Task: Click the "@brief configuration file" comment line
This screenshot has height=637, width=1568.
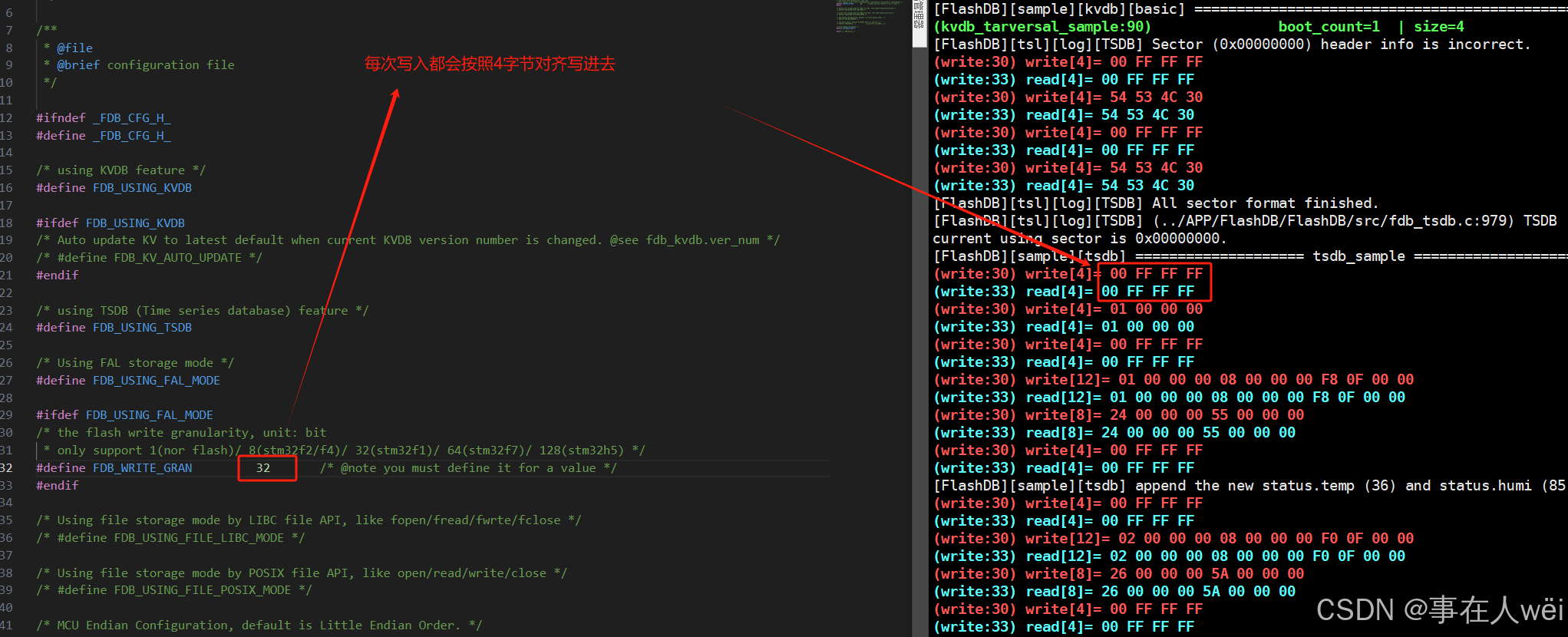Action: click(x=146, y=65)
